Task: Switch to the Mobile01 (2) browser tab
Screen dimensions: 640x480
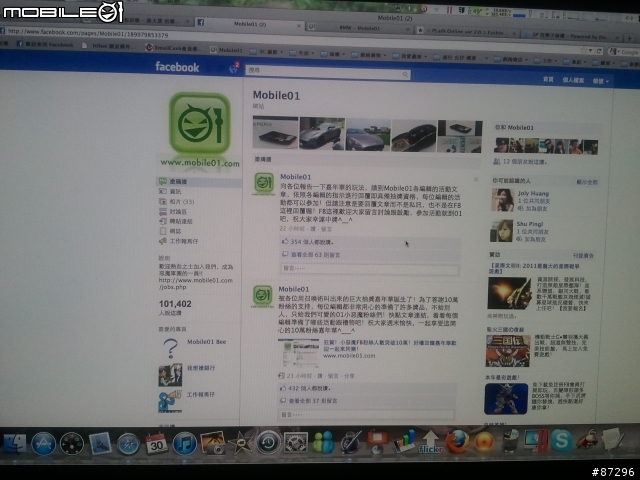Action: pos(250,24)
